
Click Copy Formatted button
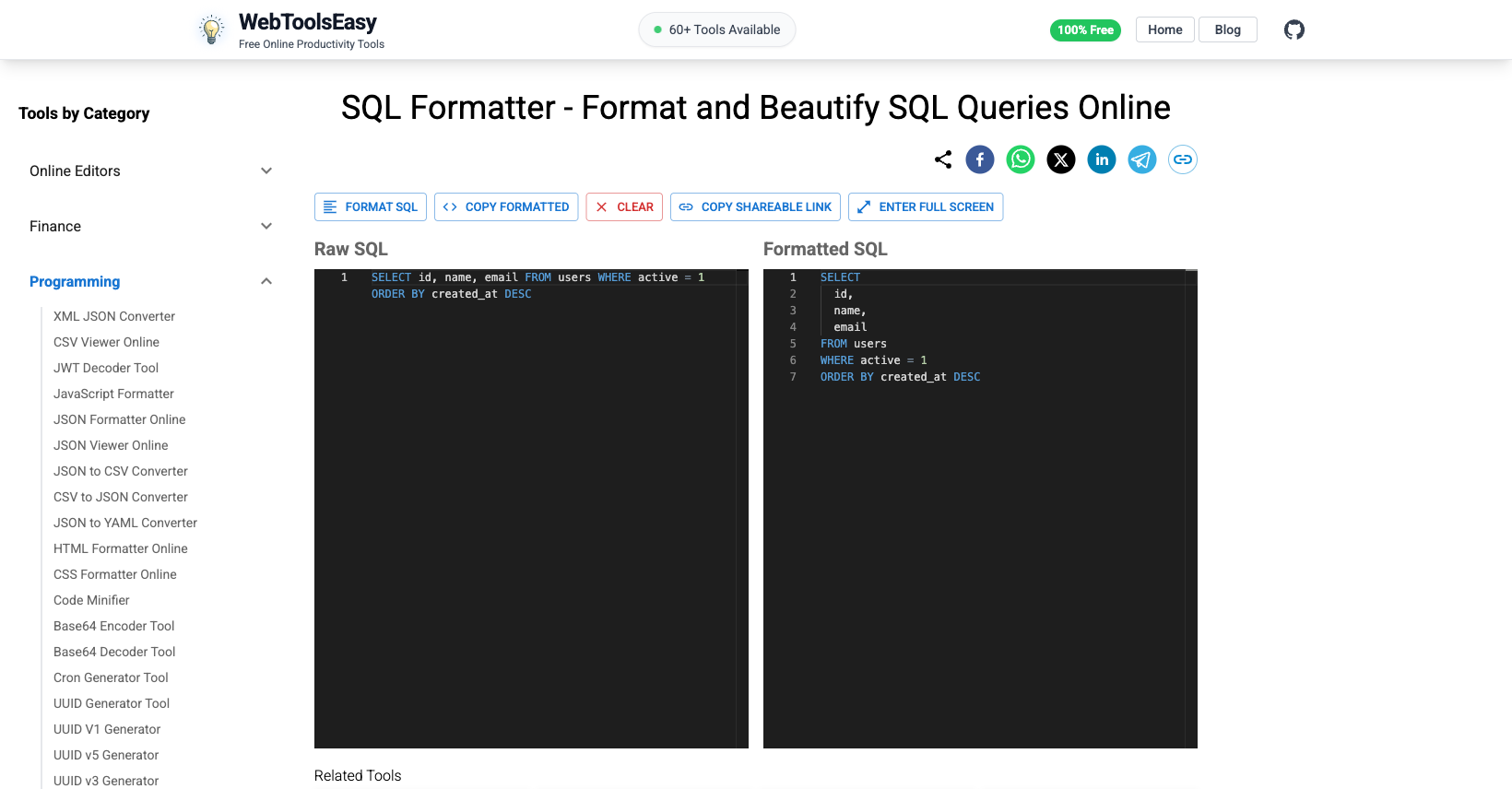pyautogui.click(x=506, y=206)
